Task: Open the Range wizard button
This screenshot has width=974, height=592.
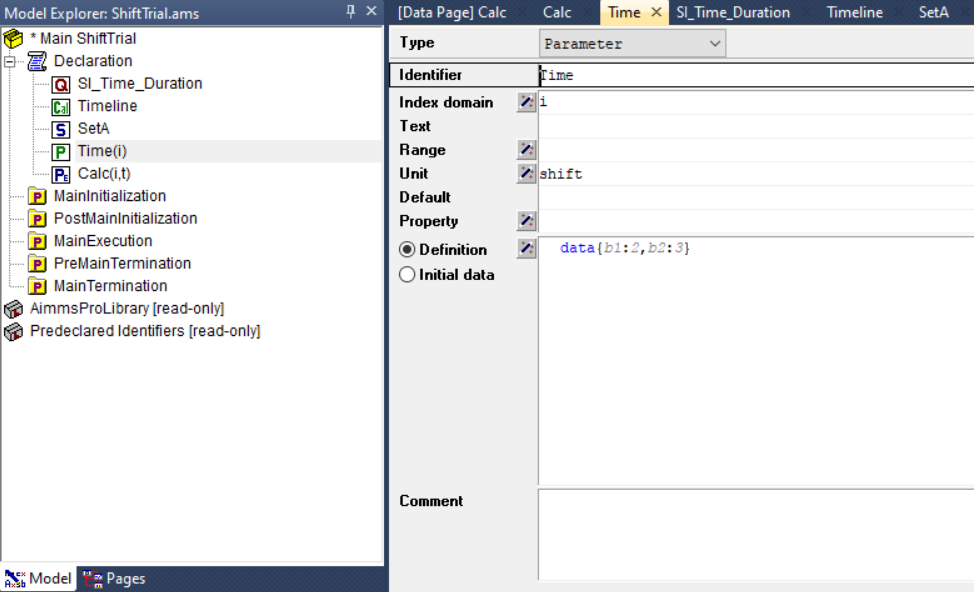Action: [x=526, y=149]
